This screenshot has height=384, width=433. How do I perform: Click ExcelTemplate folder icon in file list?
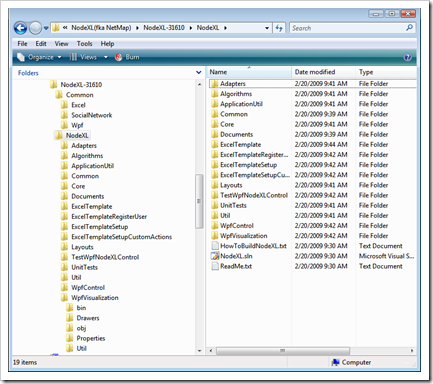(215, 145)
